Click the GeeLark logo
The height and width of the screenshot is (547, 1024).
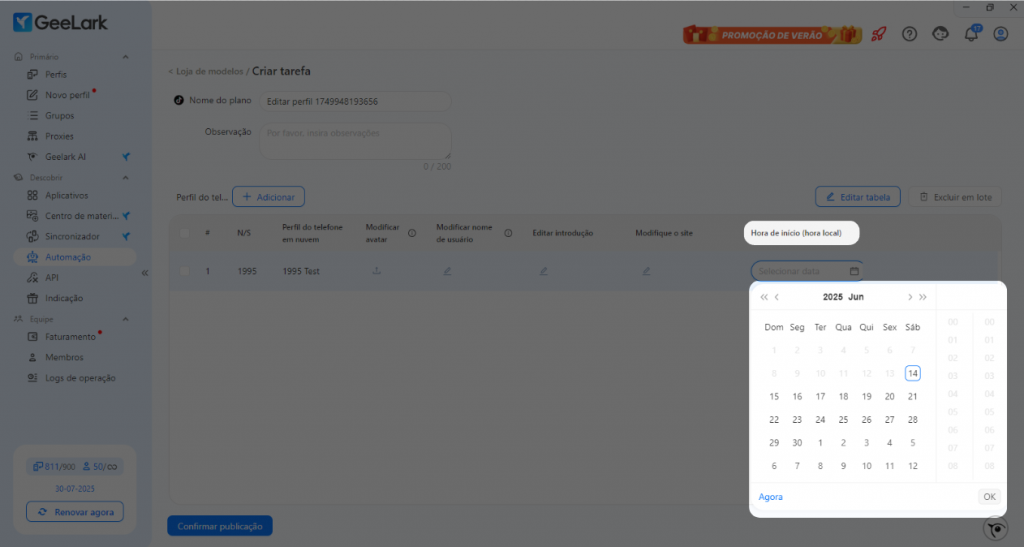click(x=60, y=22)
